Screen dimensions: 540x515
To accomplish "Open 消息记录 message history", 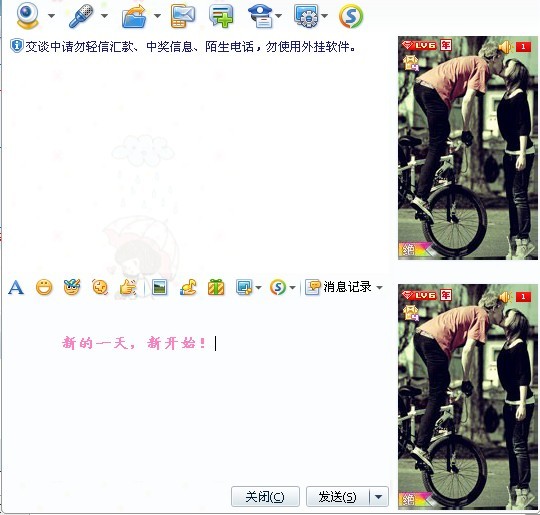I will (339, 287).
